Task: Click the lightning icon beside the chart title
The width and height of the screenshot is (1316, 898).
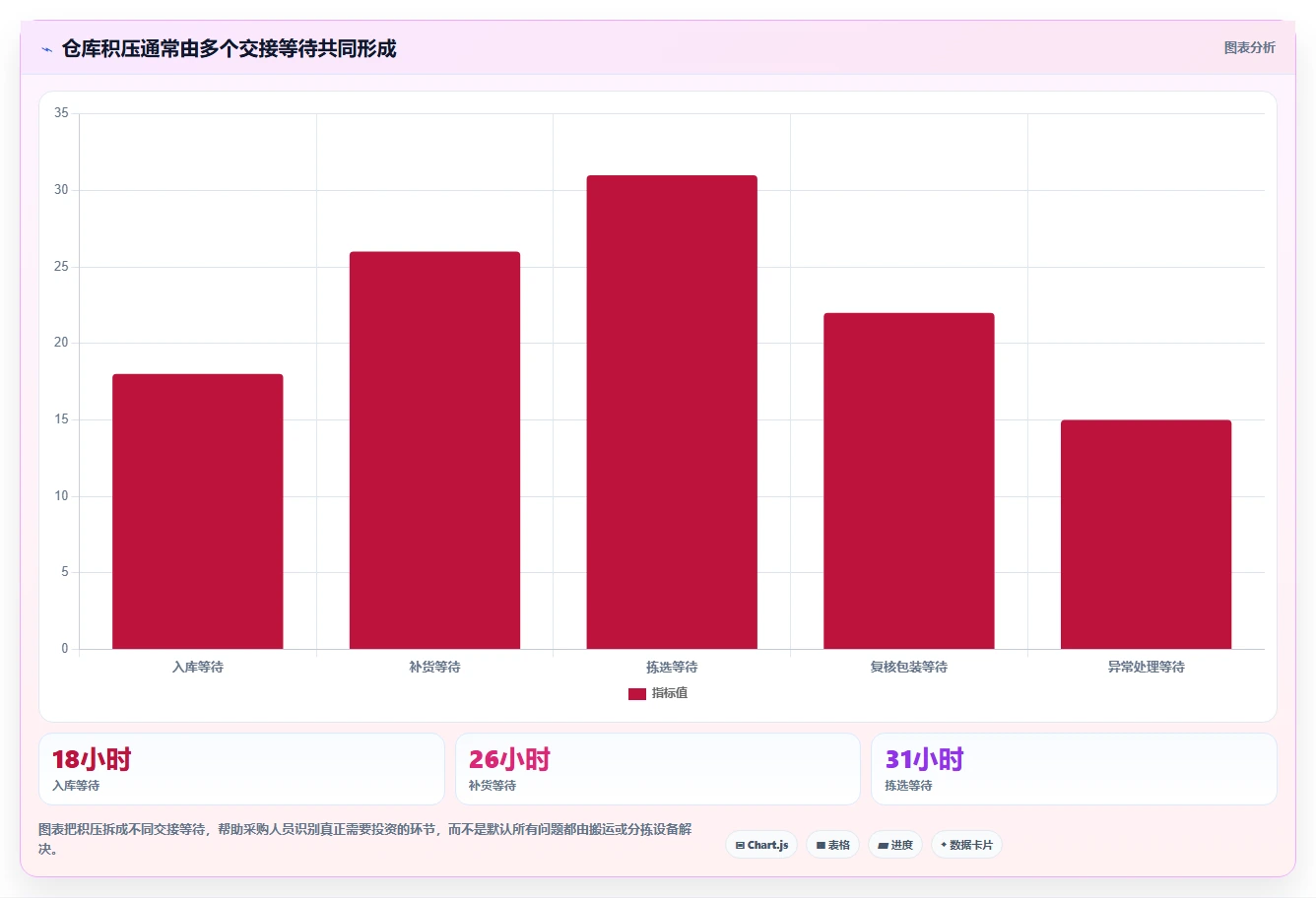Action: point(46,49)
